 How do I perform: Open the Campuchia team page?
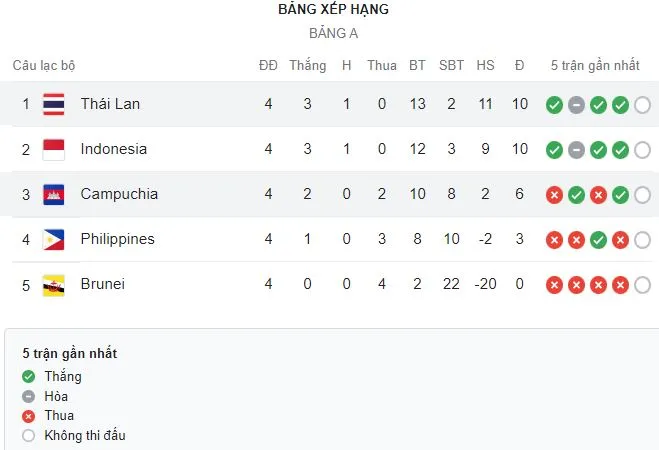point(119,194)
